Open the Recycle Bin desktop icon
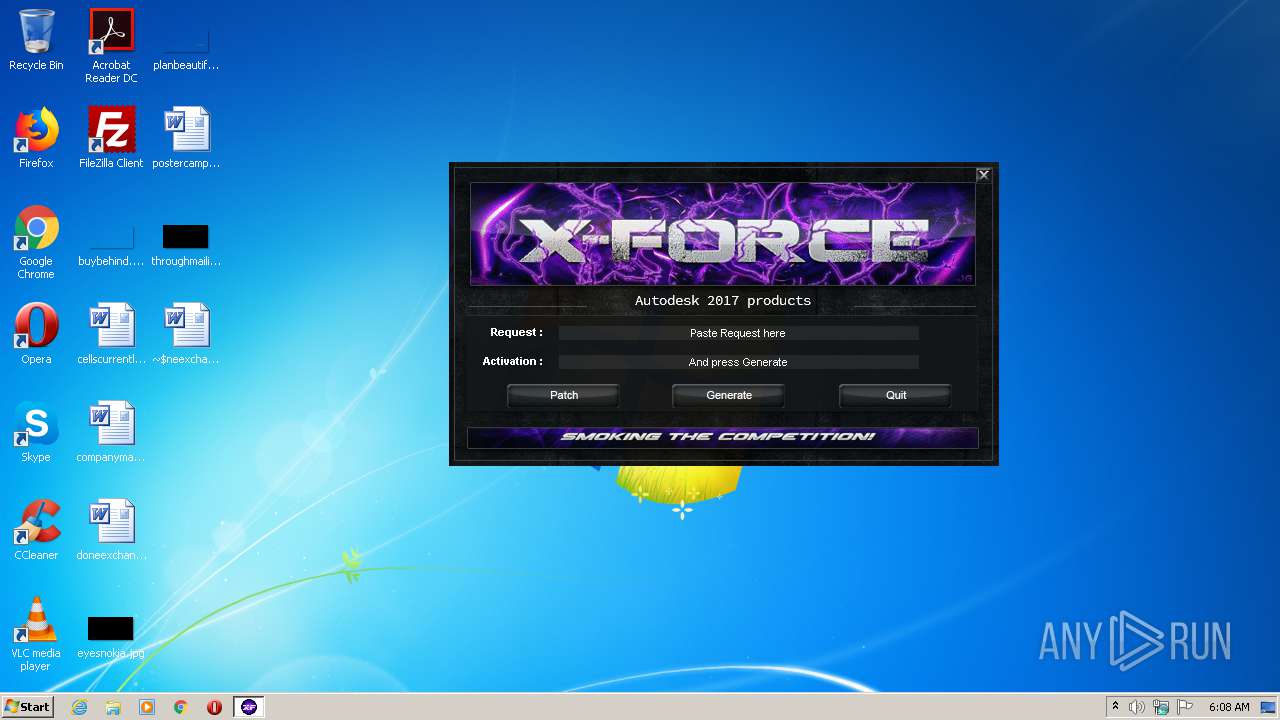 pos(36,40)
